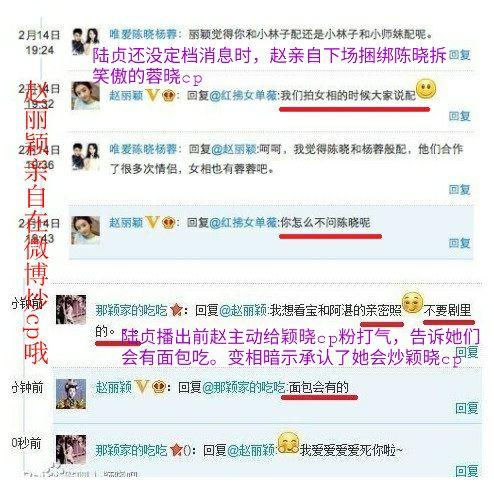Reply to the 我爱爱爱爱死你啦 comment
Image resolution: width=494 pixels, height=486 pixels.
[467, 471]
